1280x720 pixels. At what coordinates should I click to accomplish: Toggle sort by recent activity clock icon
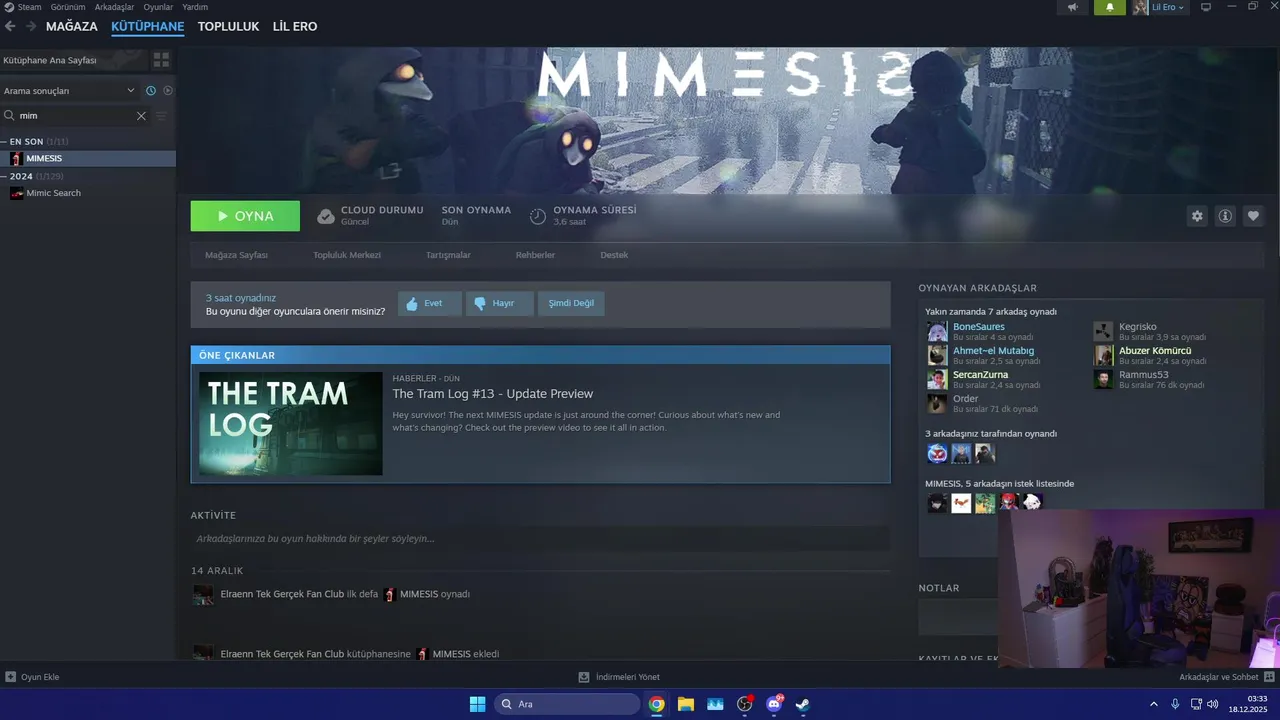[151, 91]
